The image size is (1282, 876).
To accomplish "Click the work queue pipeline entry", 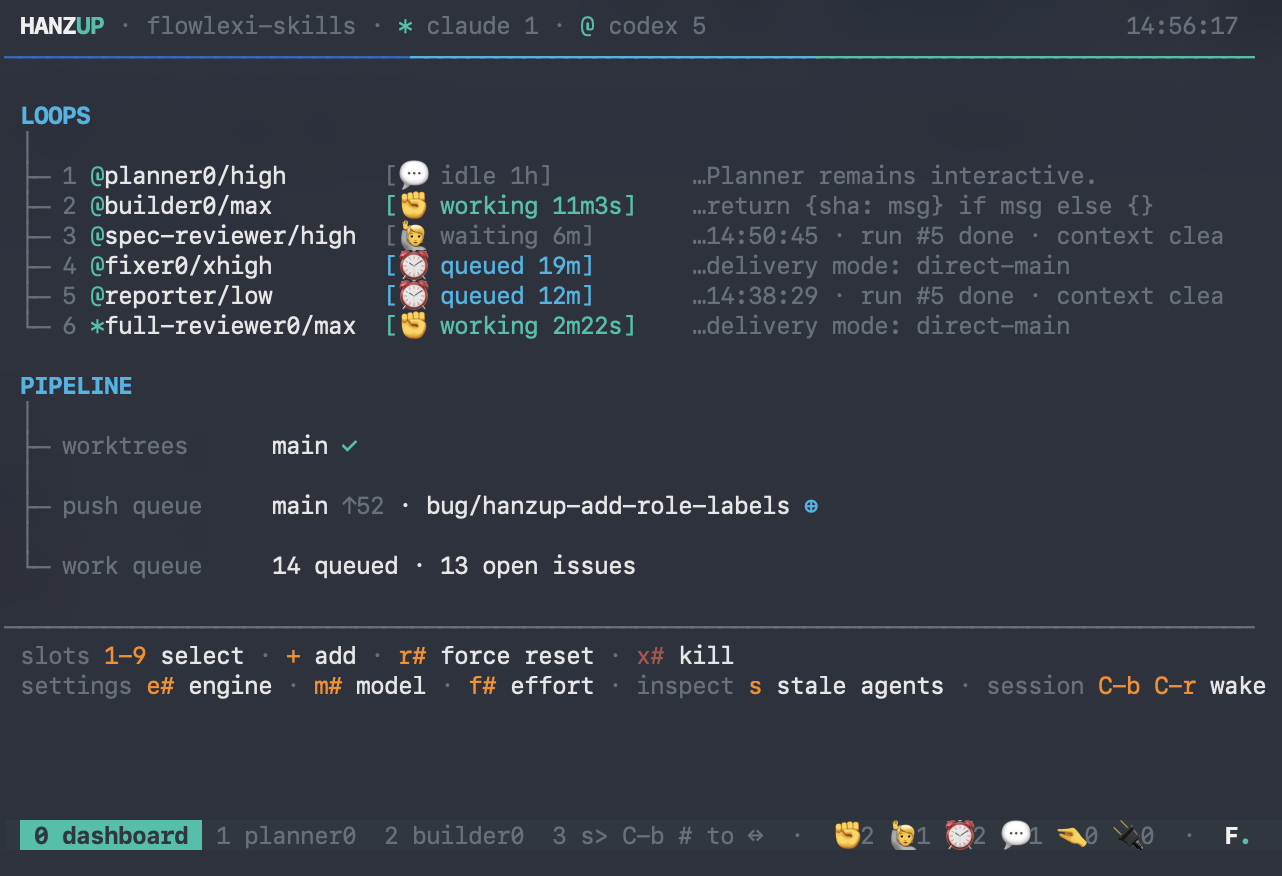I will [x=132, y=566].
